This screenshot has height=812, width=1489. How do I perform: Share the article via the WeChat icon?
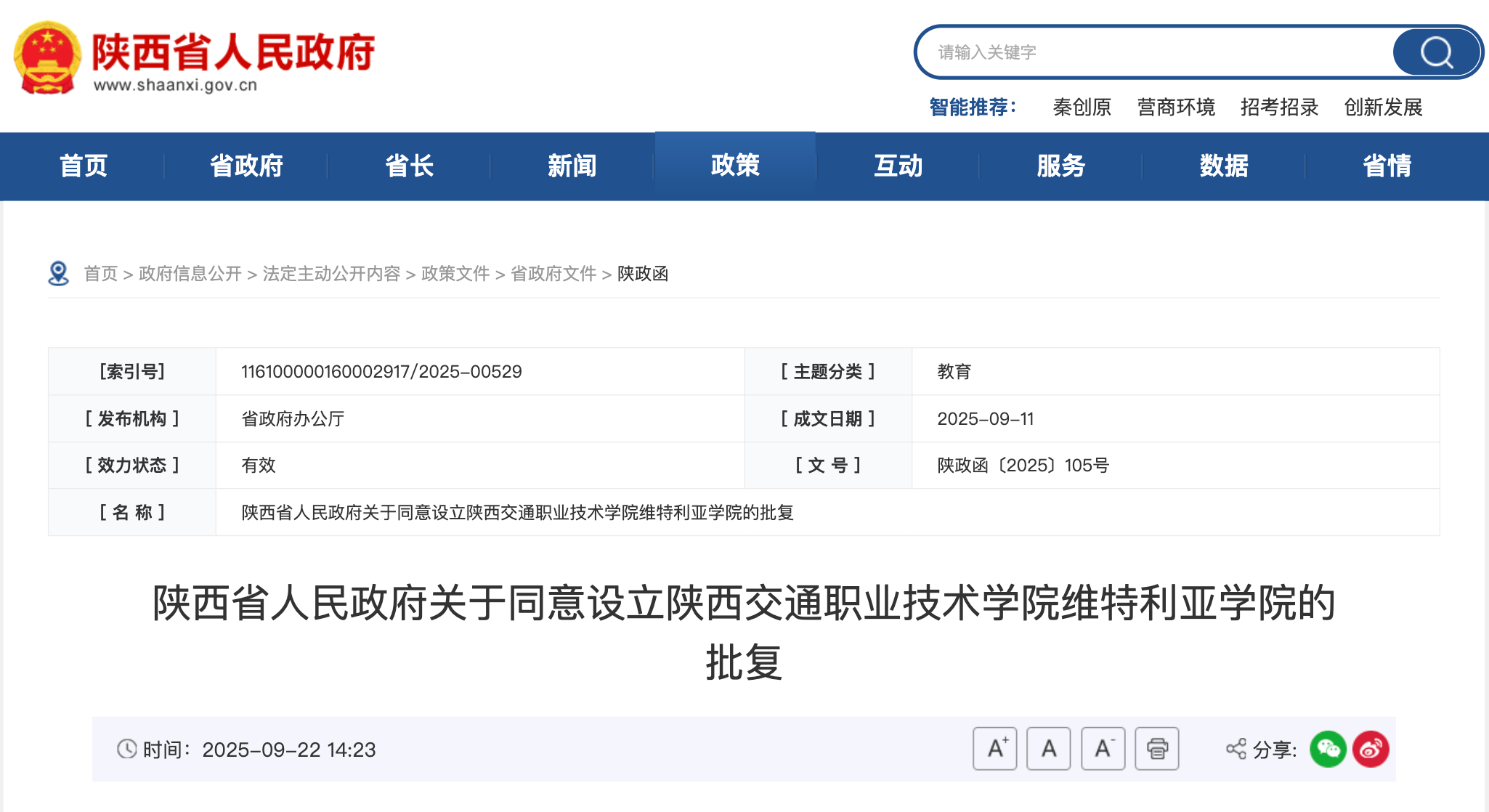[x=1328, y=749]
